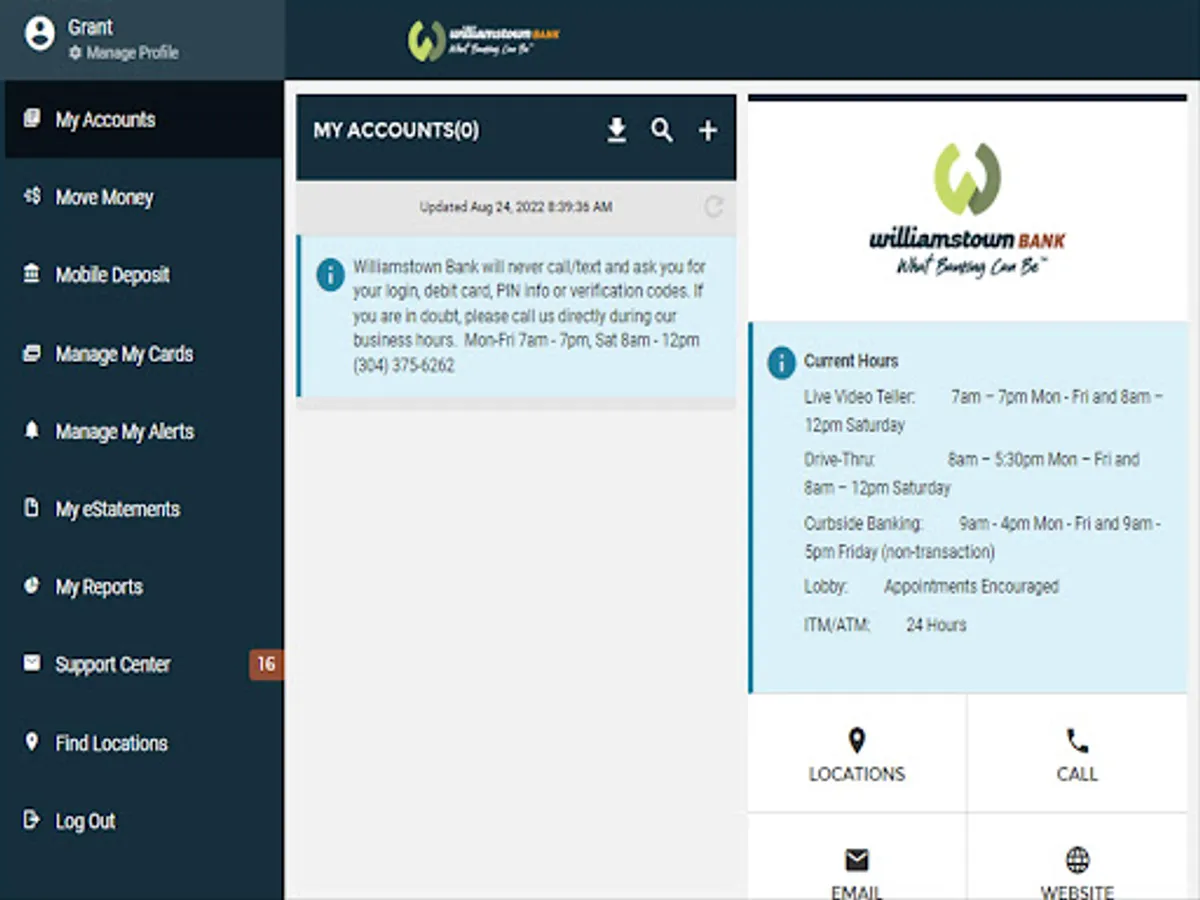The height and width of the screenshot is (900, 1200).
Task: Click the MY ACCOUNTS(0) heading
Action: click(396, 131)
